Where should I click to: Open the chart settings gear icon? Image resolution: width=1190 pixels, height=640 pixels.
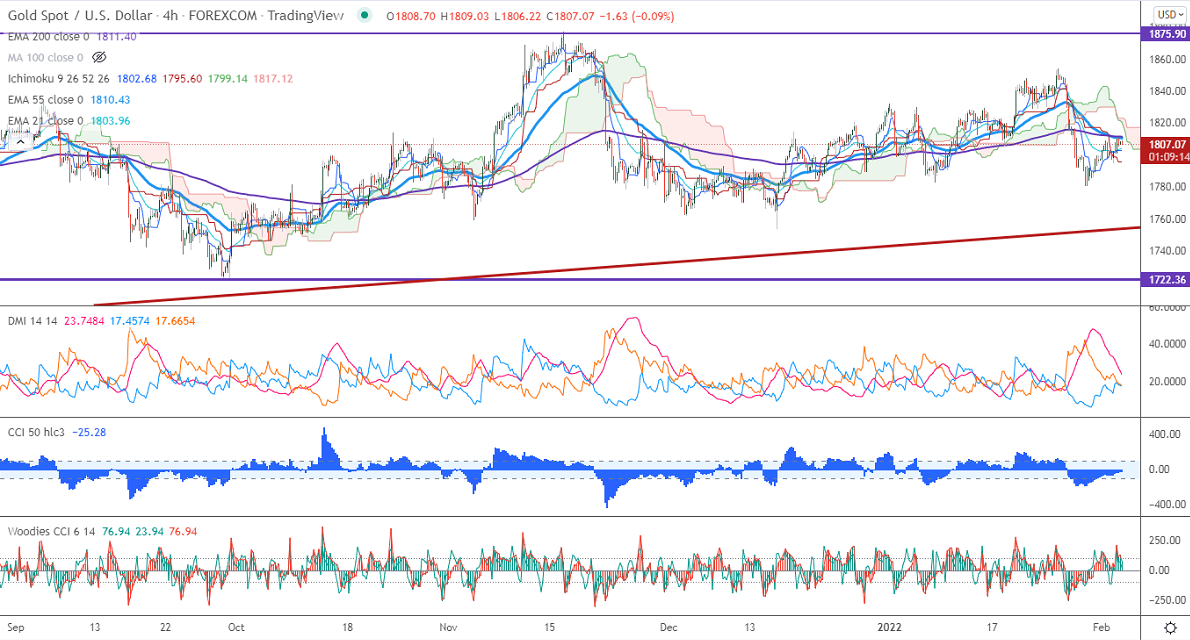pos(1170,628)
